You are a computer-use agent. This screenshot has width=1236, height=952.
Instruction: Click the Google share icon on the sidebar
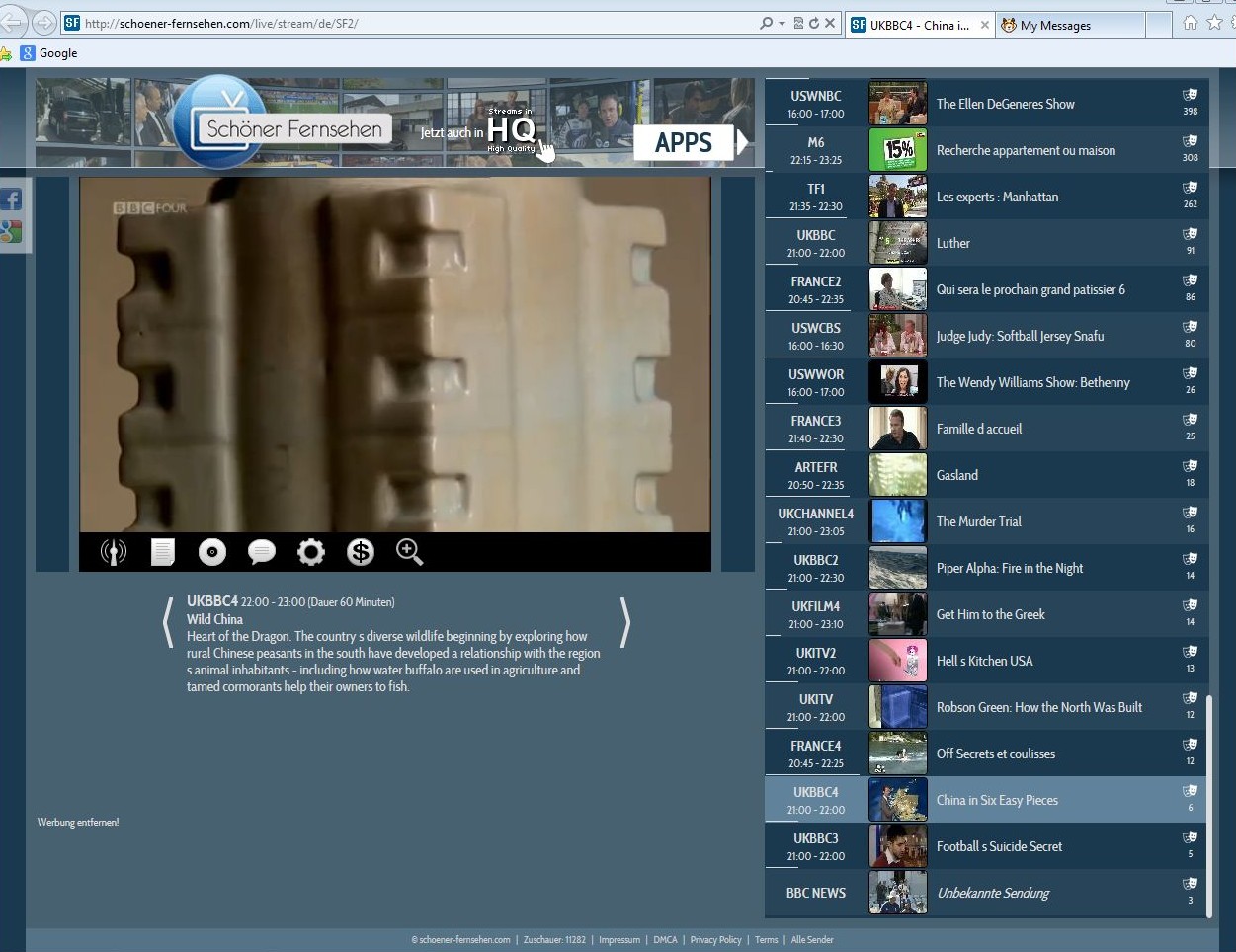pos(11,232)
